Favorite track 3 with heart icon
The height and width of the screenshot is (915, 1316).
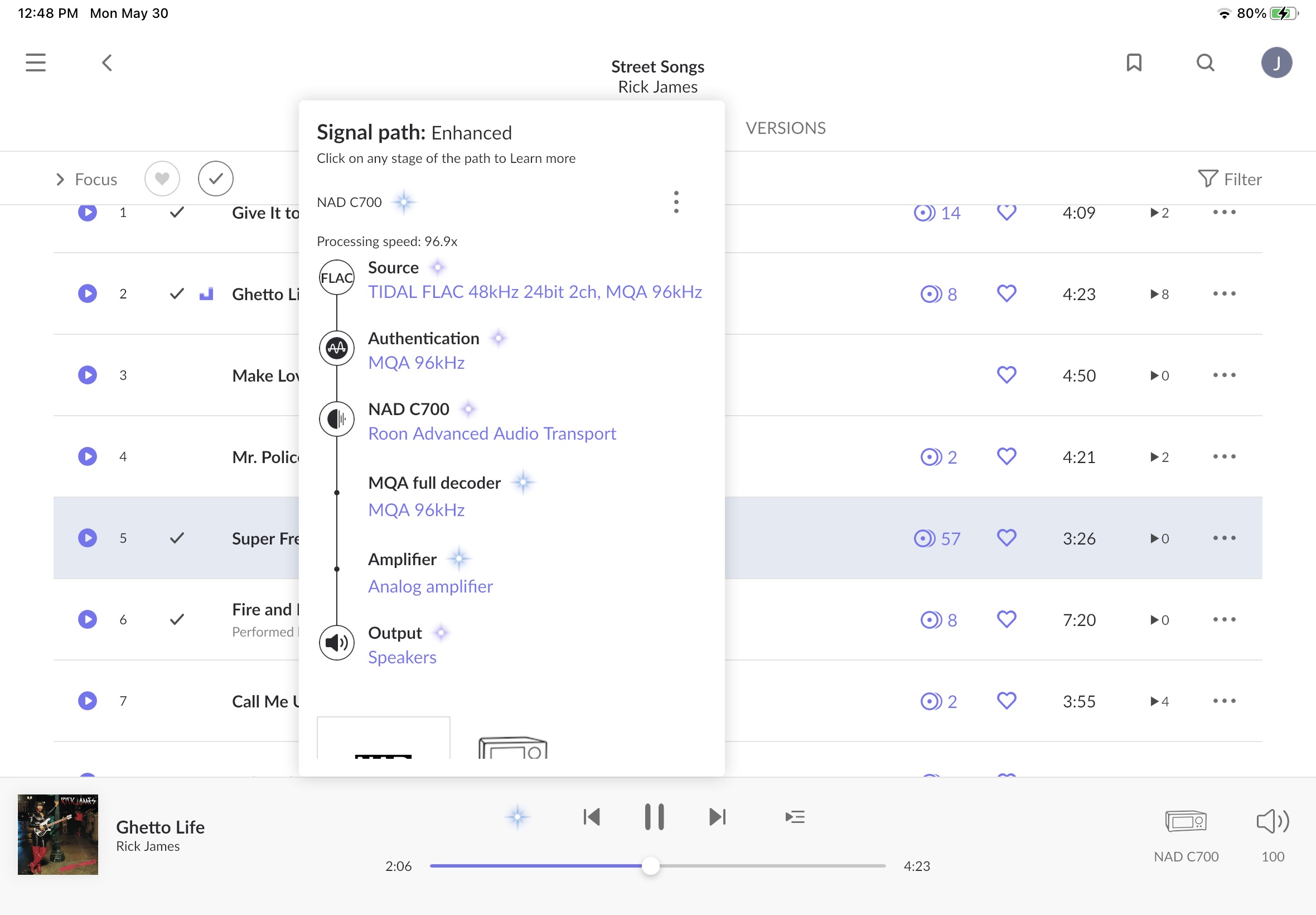click(1007, 375)
